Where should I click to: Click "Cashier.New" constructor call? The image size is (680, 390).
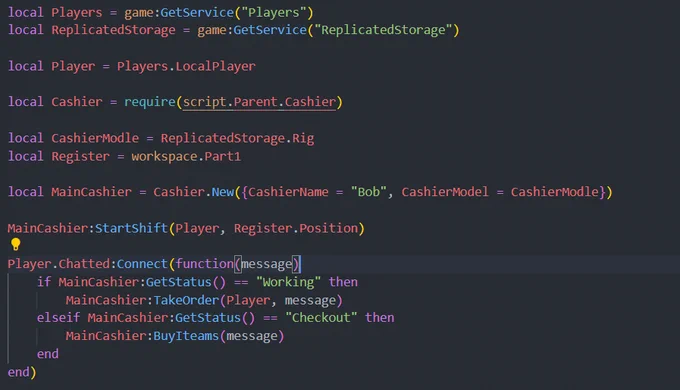pyautogui.click(x=193, y=192)
